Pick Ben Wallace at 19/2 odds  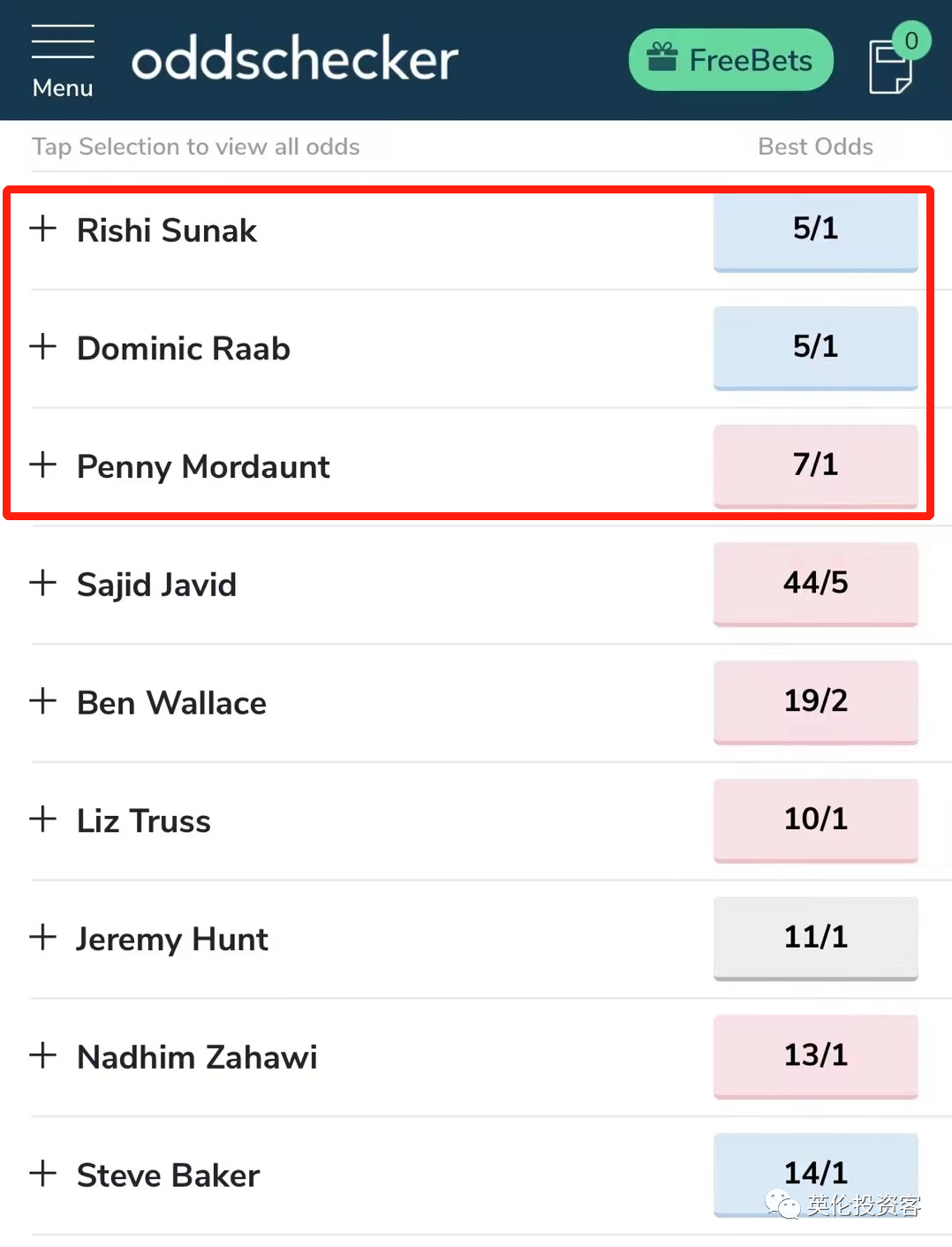coord(815,702)
